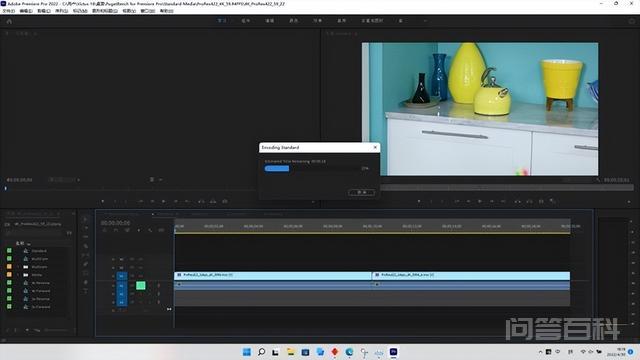This screenshot has height=360, width=640.
Task: Open Microsoft Edge from the taskbar
Action: pyautogui.click(x=349, y=352)
